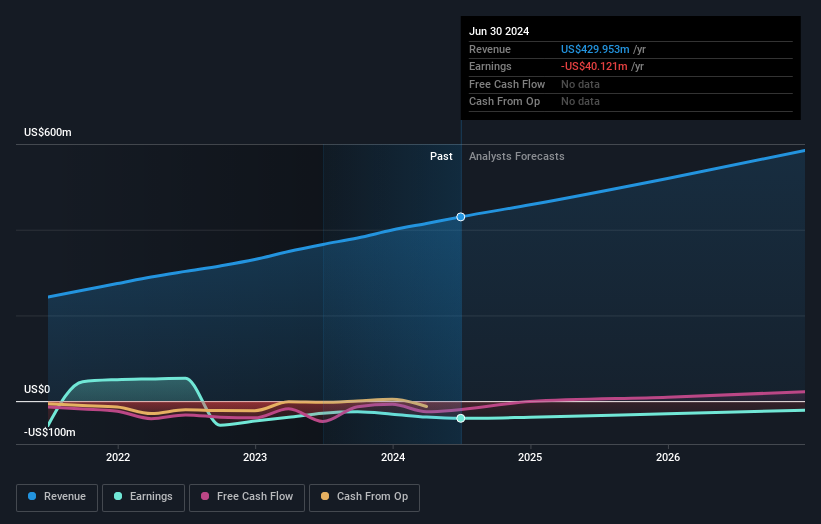821x524 pixels.
Task: Click the 2025 x-axis label
Action: (530, 457)
